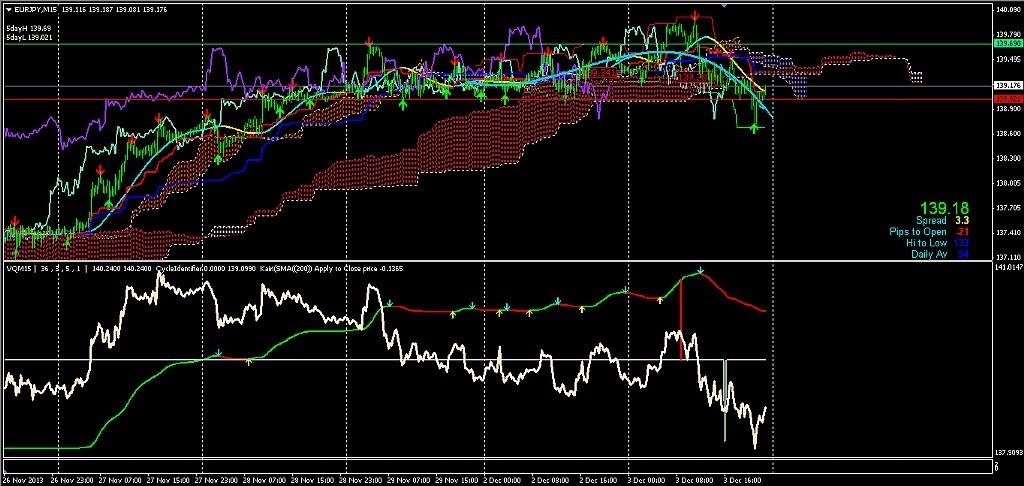1024x486 pixels.
Task: Click the 138.300 price scale value
Action: coord(1008,159)
